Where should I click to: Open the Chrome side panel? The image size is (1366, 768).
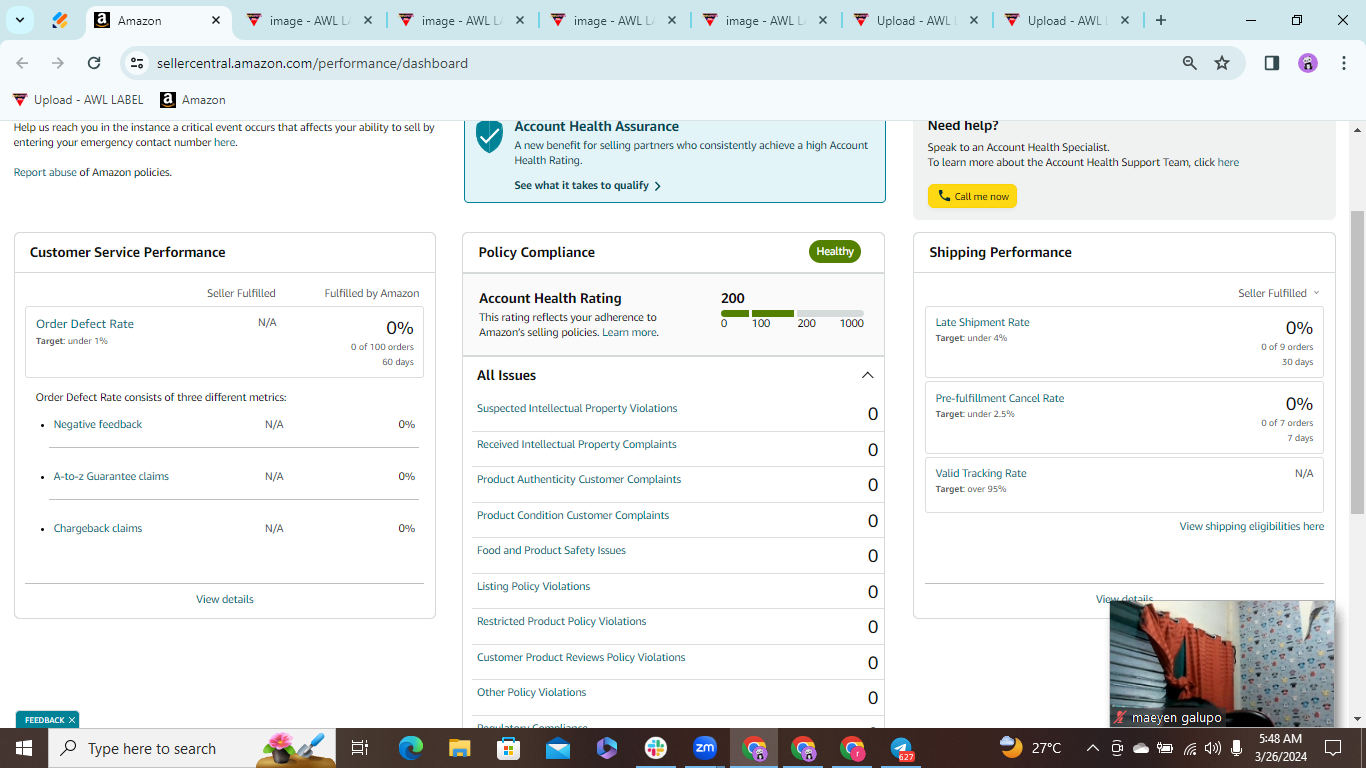(1272, 63)
